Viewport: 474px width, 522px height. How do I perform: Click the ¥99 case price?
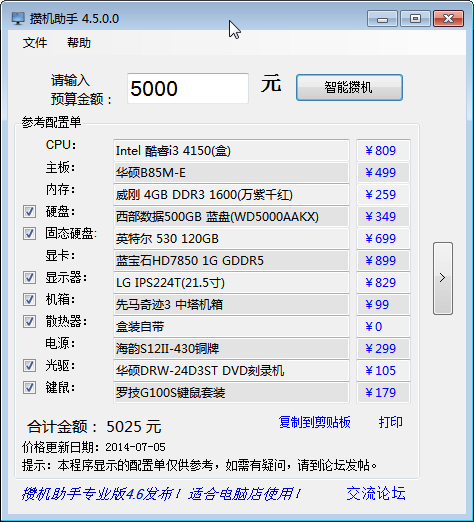(383, 305)
